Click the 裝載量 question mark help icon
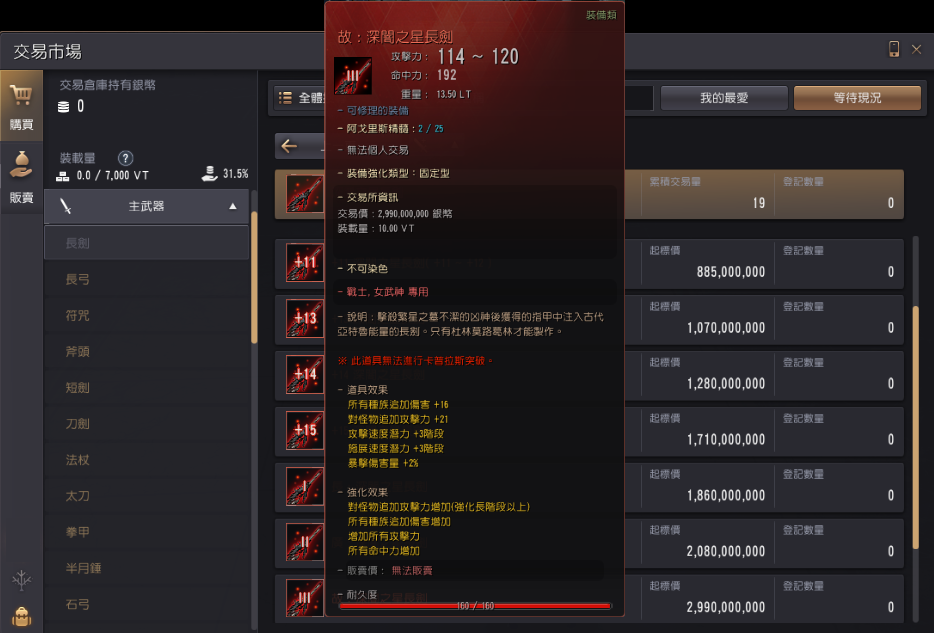The image size is (934, 633). coord(125,158)
